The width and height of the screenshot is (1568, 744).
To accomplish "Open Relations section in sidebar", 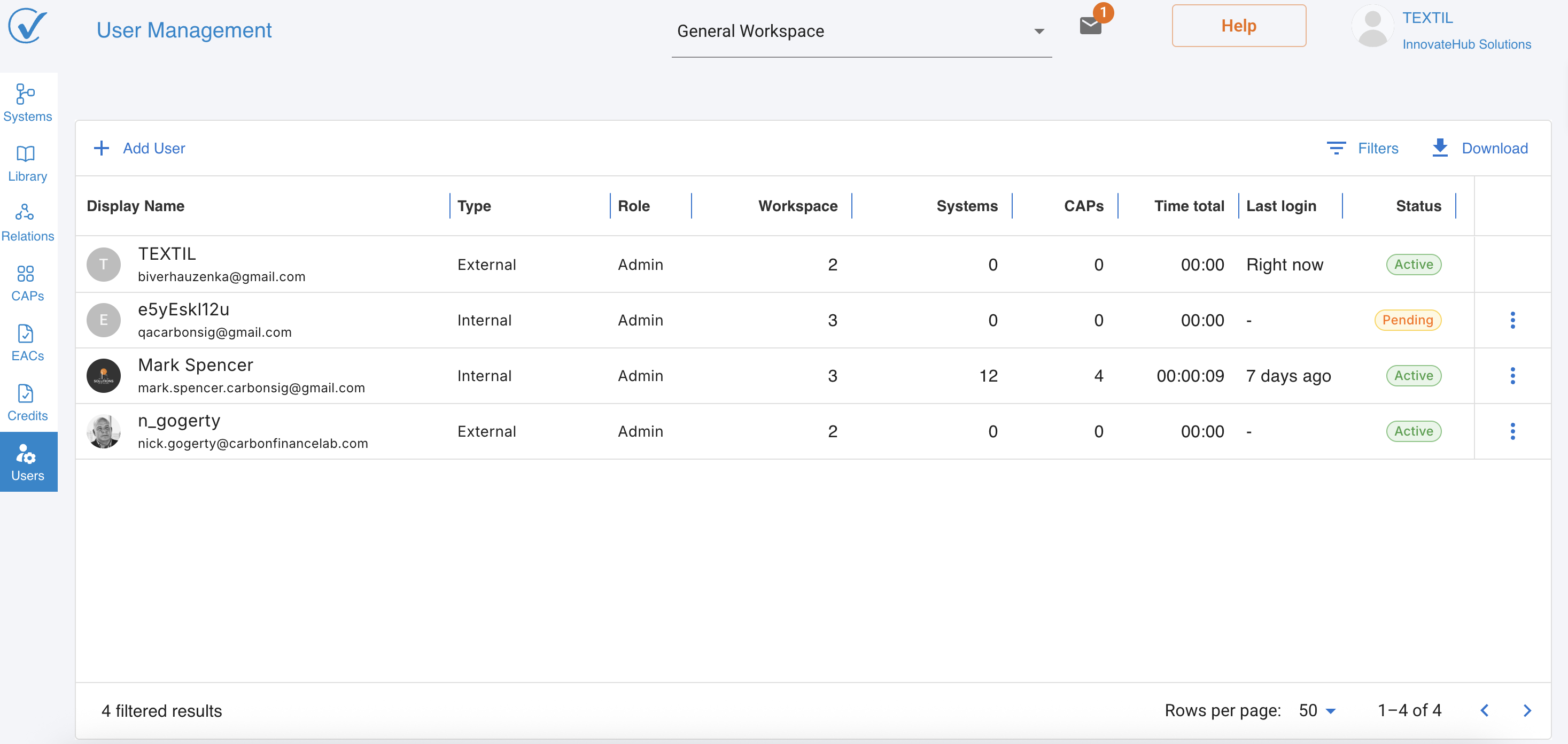I will tap(27, 223).
